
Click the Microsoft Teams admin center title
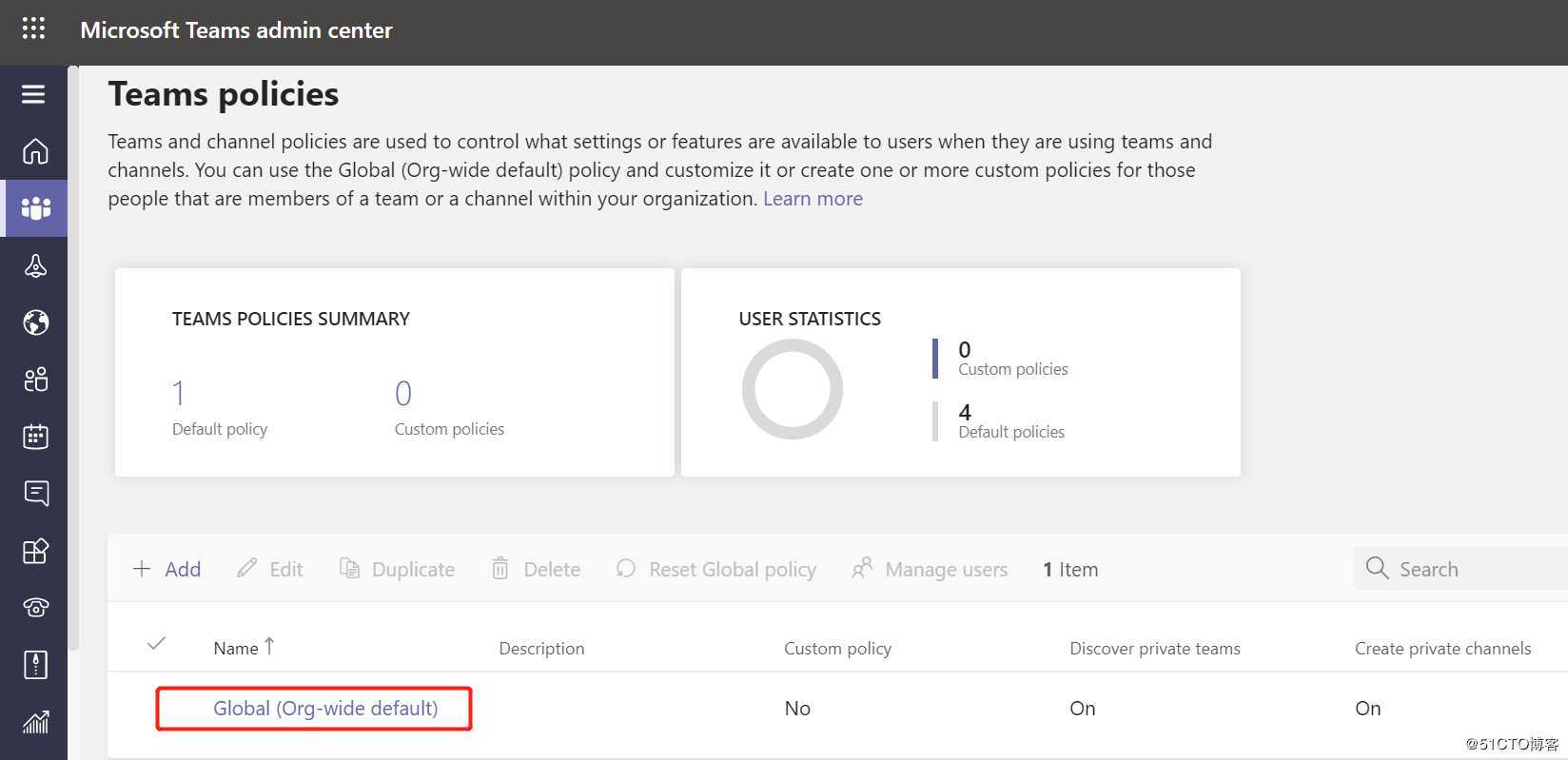[x=236, y=29]
